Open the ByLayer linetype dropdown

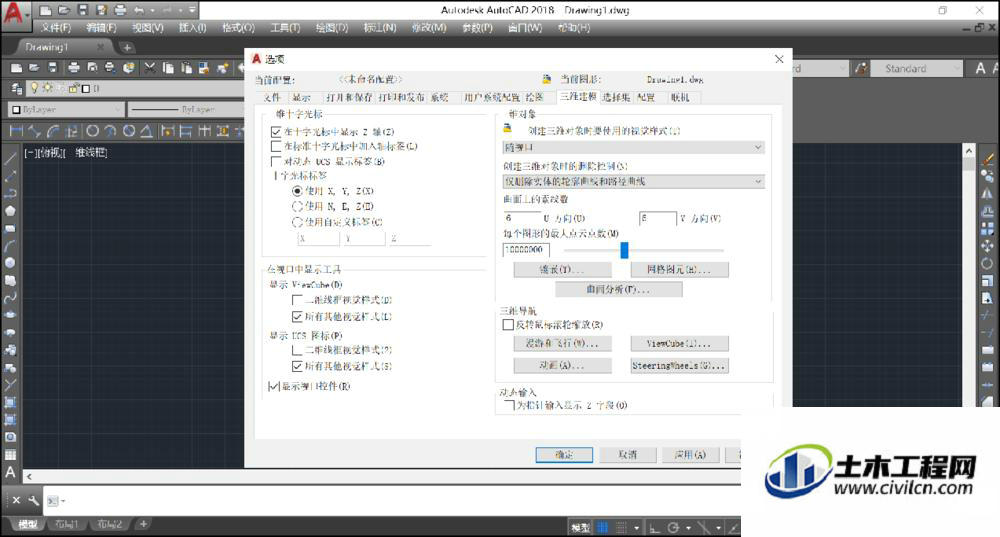coord(186,110)
